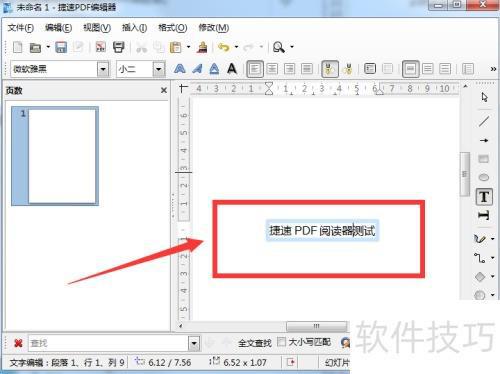
Task: Open the search history dropdown arrow
Action: click(194, 343)
